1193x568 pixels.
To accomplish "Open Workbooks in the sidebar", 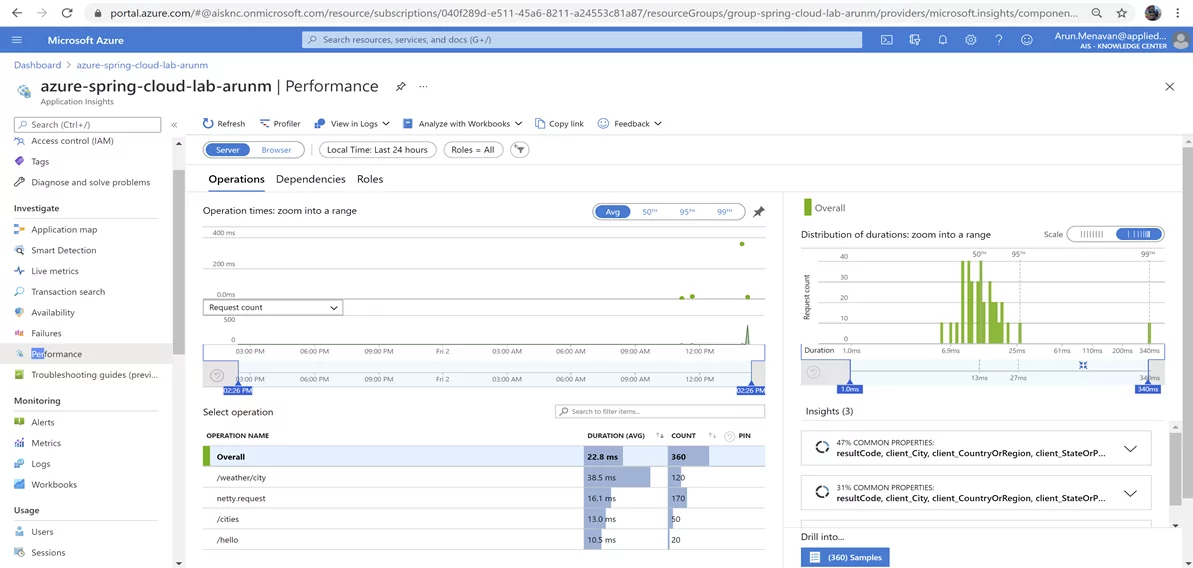I will coord(53,484).
